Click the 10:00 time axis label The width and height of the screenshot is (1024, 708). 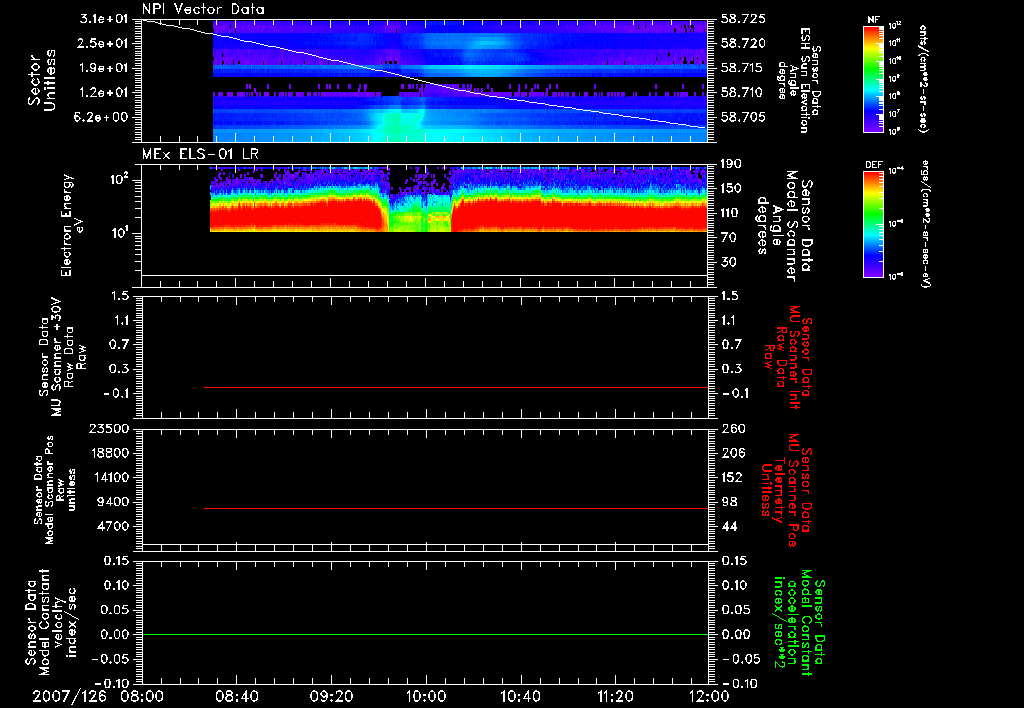click(x=426, y=696)
